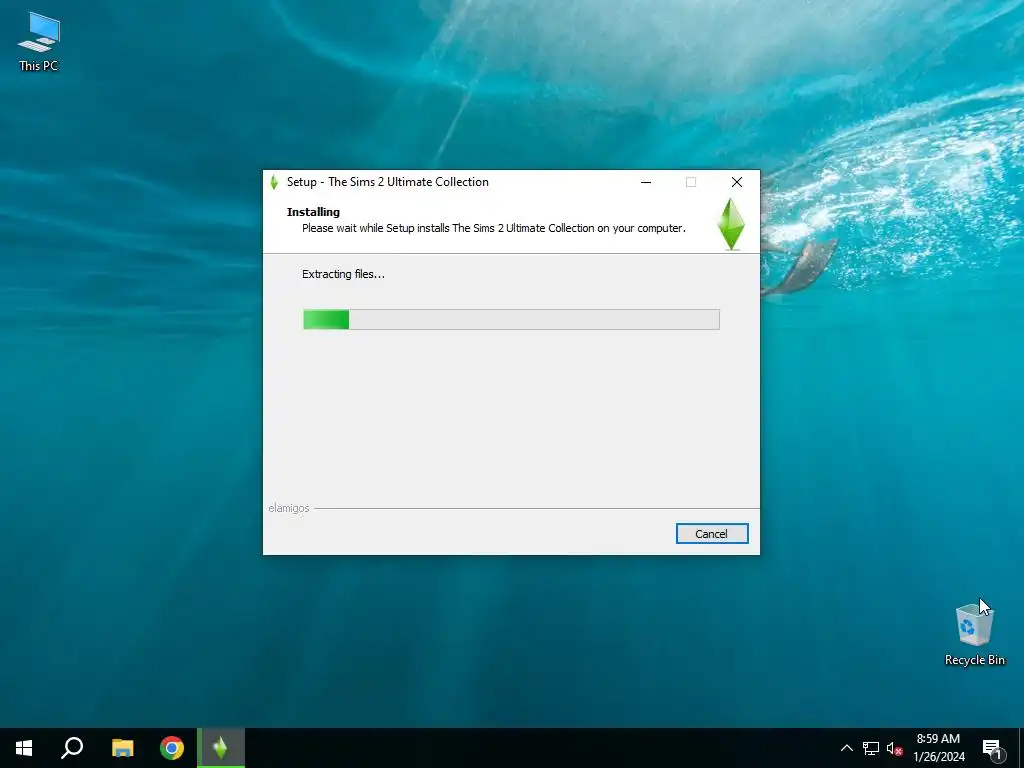
Task: Launch Google Chrome from taskbar
Action: click(172, 748)
